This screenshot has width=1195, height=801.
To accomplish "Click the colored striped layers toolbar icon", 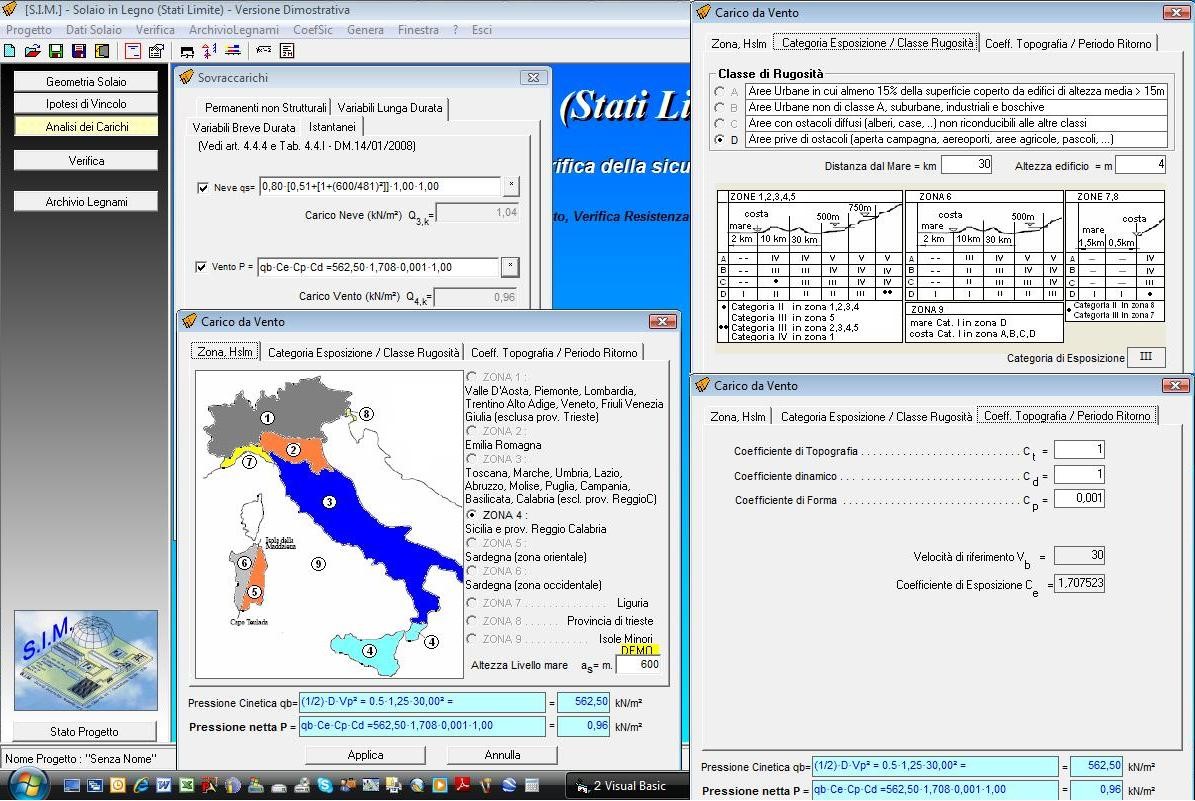I will click(233, 50).
